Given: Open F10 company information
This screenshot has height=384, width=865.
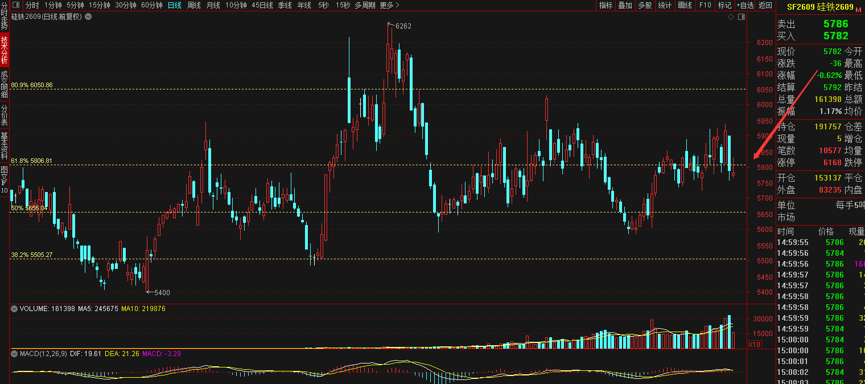Looking at the screenshot, I should pyautogui.click(x=704, y=5).
